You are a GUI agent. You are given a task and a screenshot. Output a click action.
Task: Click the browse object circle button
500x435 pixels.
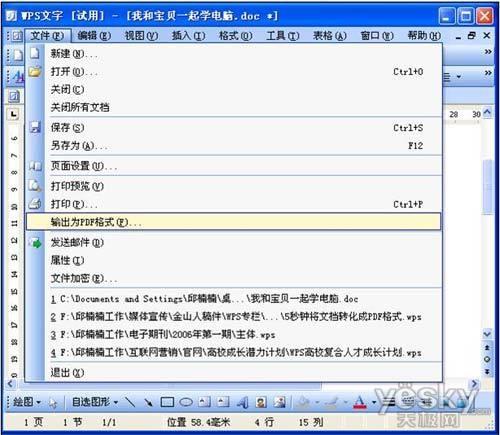click(x=487, y=359)
